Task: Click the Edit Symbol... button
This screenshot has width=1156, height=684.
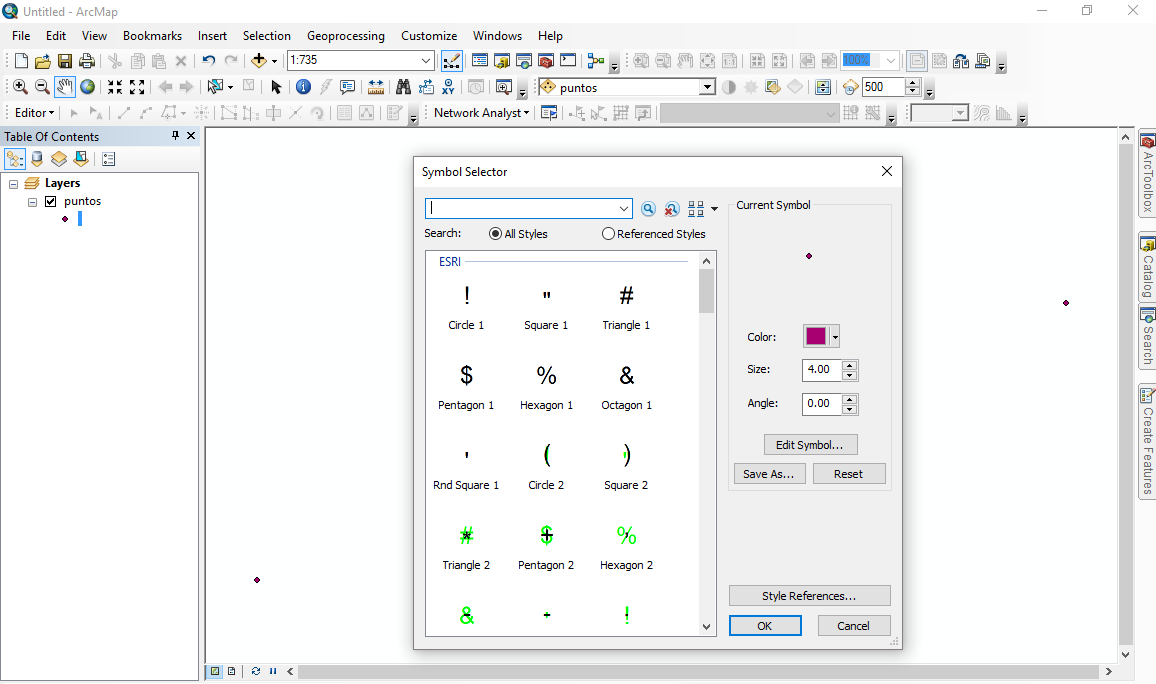Action: click(x=809, y=445)
